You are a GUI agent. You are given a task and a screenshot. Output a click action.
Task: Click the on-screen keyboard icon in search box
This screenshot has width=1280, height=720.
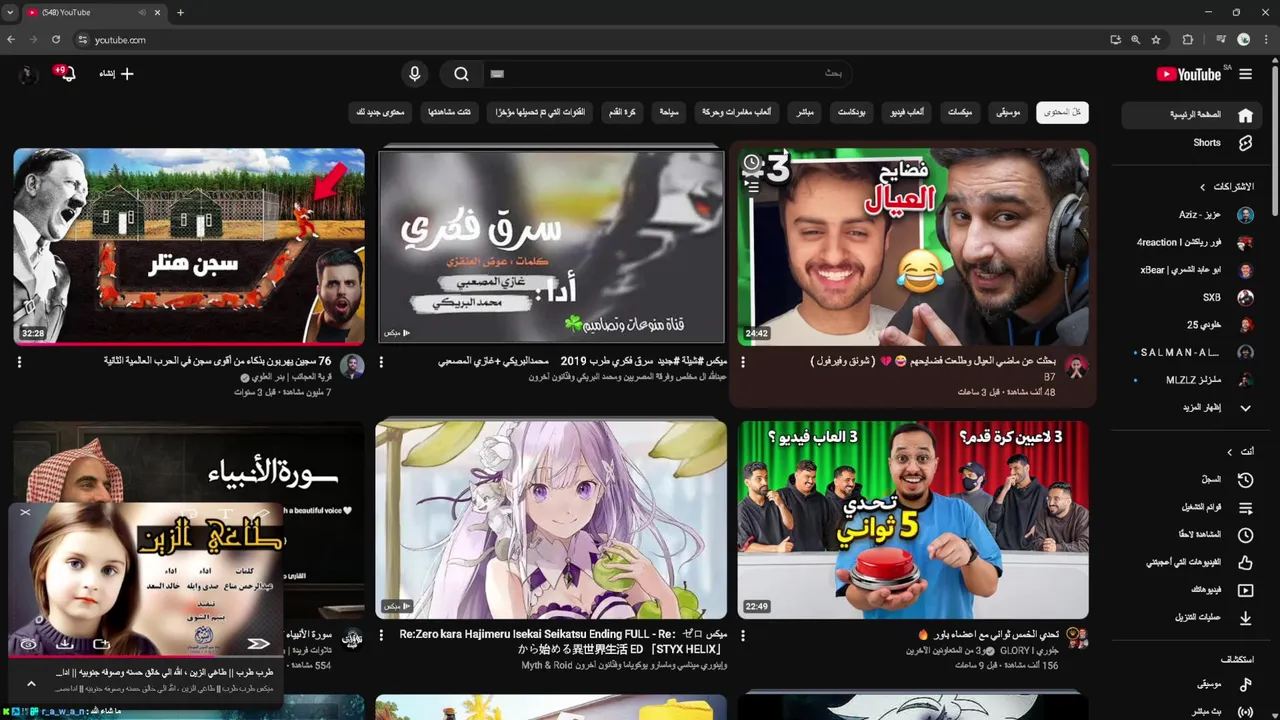(497, 74)
